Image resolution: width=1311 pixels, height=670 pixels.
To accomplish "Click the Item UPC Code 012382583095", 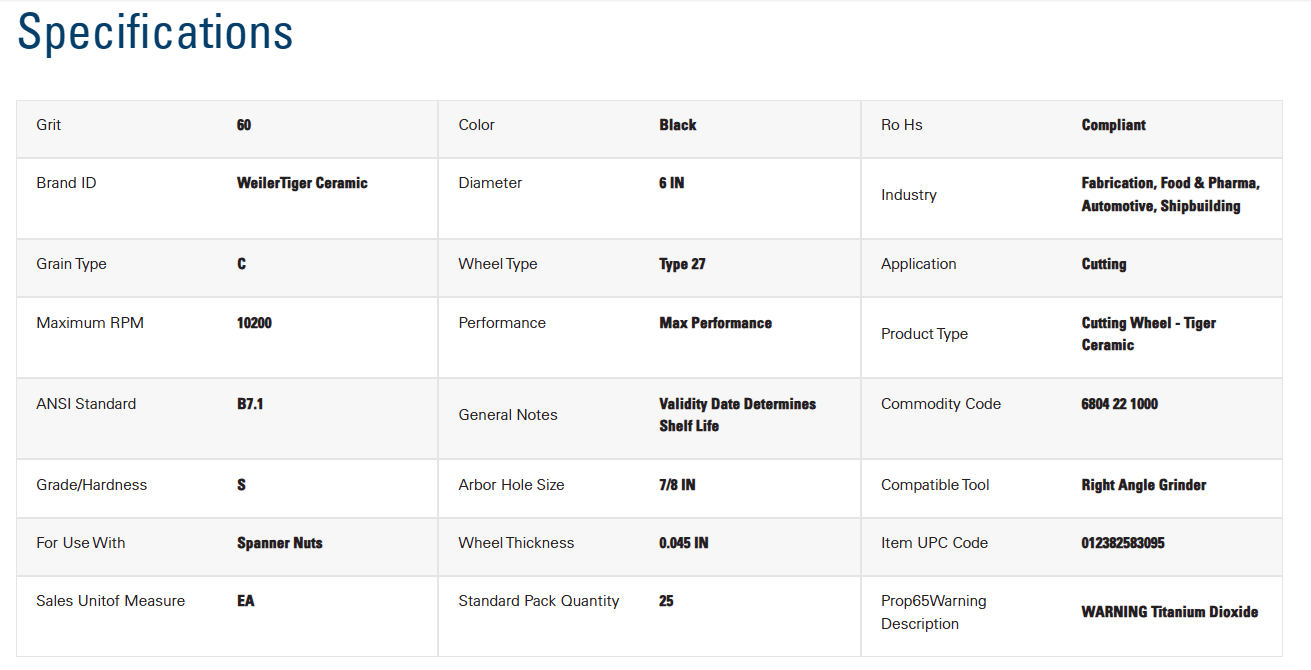I will [x=1122, y=543].
